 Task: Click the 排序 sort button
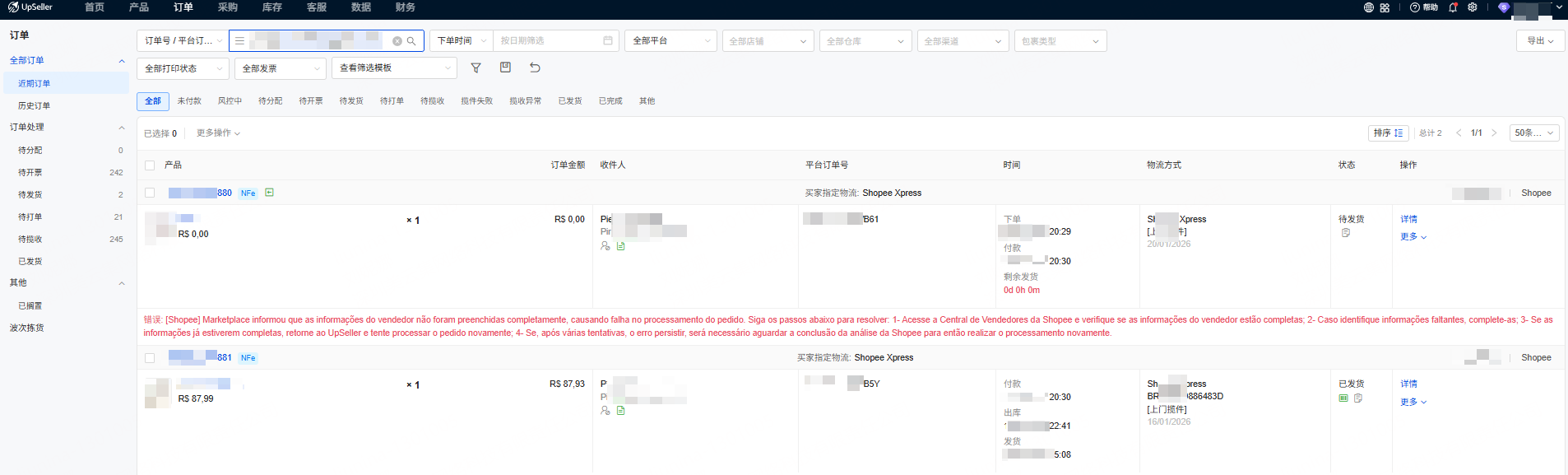click(1388, 133)
